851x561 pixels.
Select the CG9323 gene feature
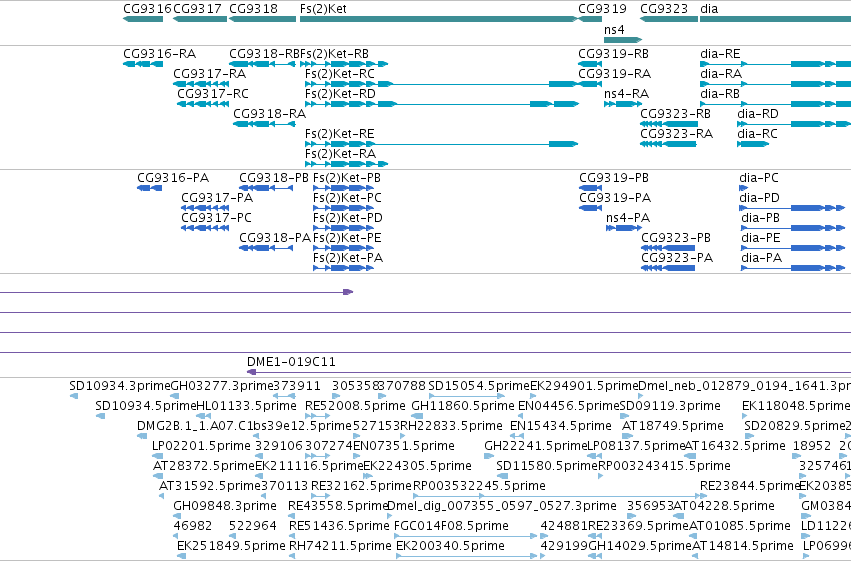[x=669, y=19]
